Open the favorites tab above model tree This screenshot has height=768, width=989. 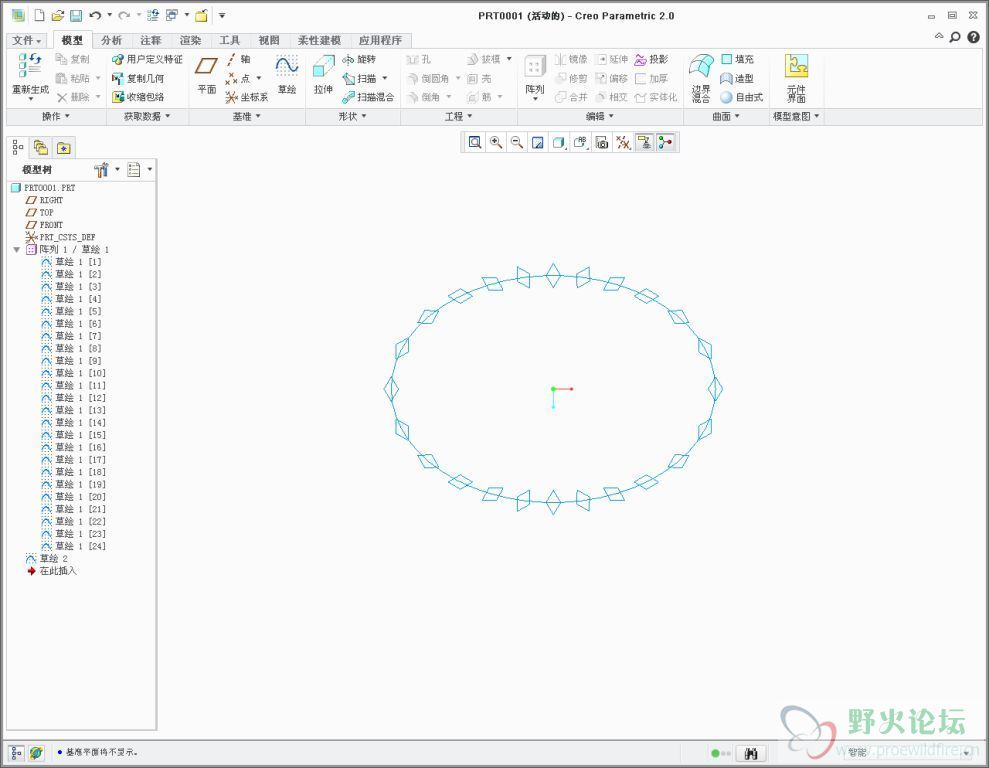point(64,148)
